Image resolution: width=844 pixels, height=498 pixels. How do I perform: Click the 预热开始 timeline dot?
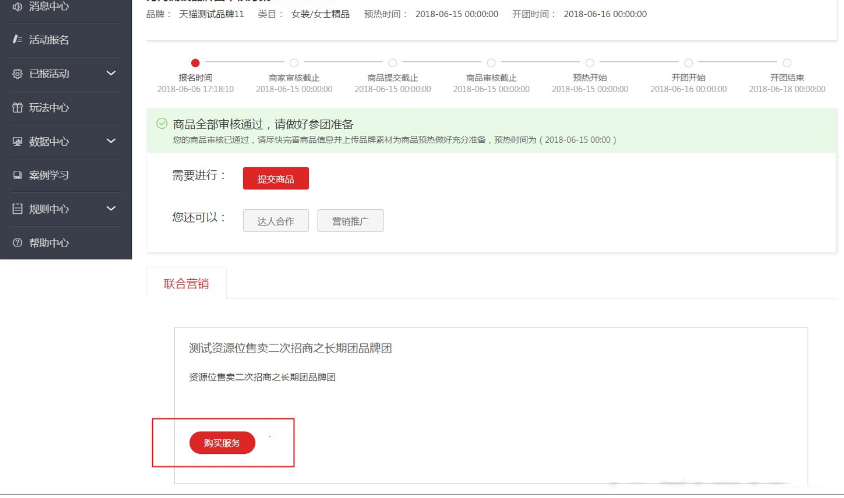pyautogui.click(x=590, y=63)
